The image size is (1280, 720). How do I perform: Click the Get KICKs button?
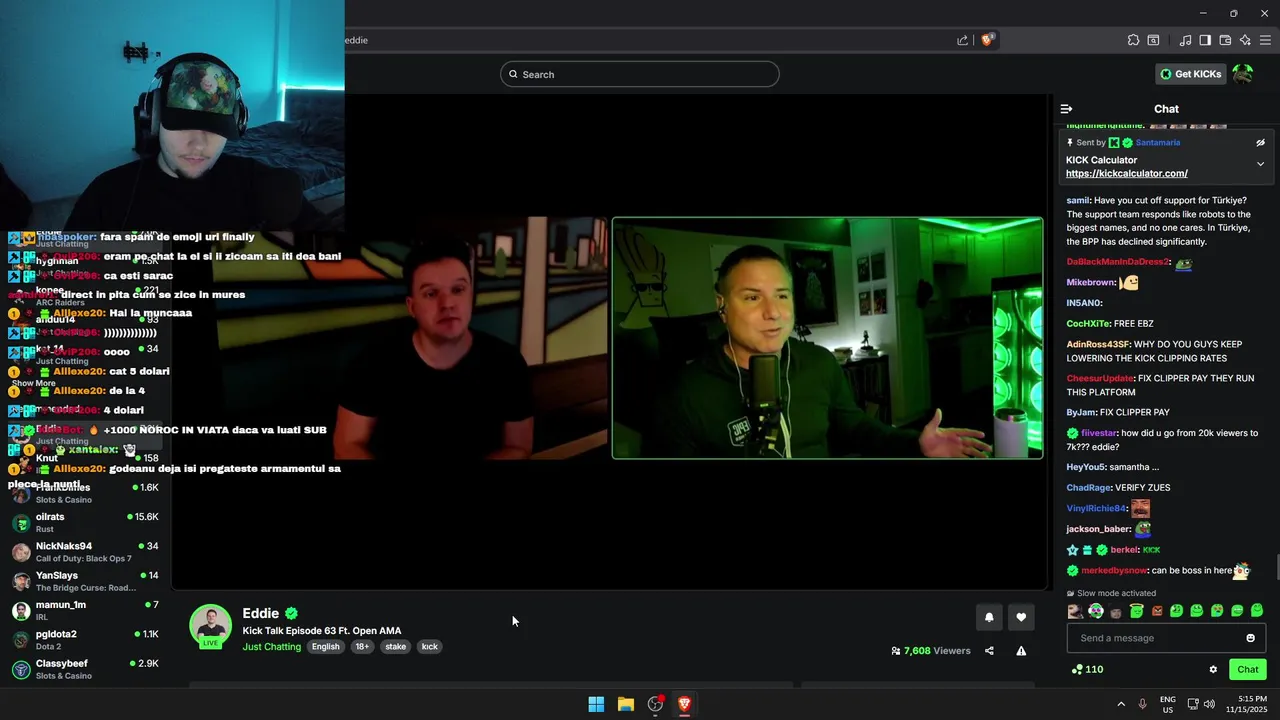click(1190, 74)
